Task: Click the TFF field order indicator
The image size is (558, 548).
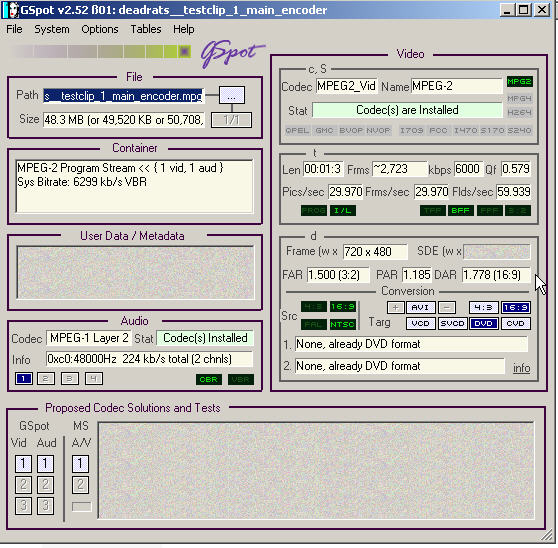Action: [433, 211]
